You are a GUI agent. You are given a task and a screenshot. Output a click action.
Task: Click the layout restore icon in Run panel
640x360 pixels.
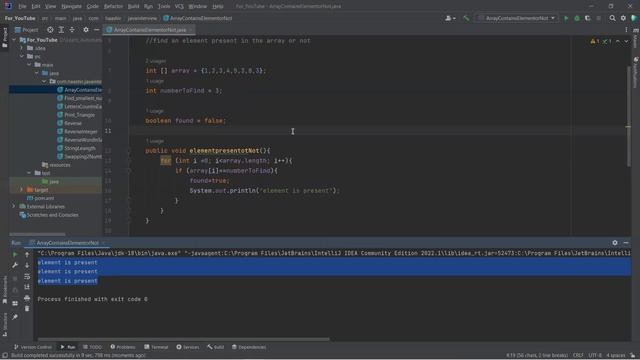click(x=15, y=304)
